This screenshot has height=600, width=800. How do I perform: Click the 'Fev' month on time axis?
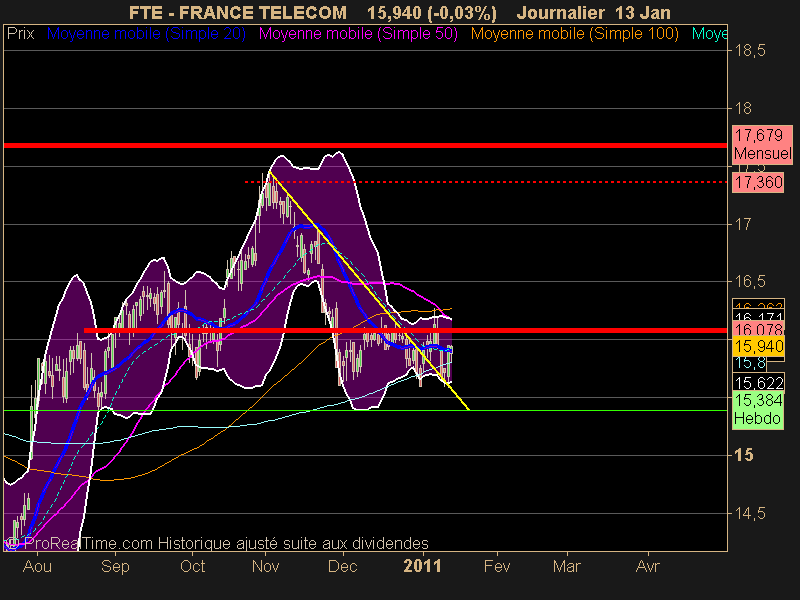(496, 566)
